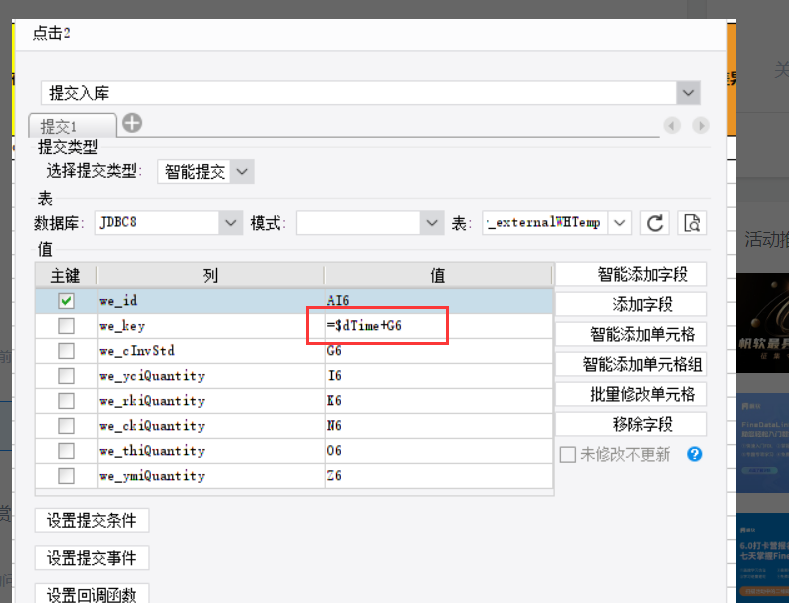The image size is (789, 603).
Task: Click 移除字段 button
Action: pyautogui.click(x=631, y=424)
